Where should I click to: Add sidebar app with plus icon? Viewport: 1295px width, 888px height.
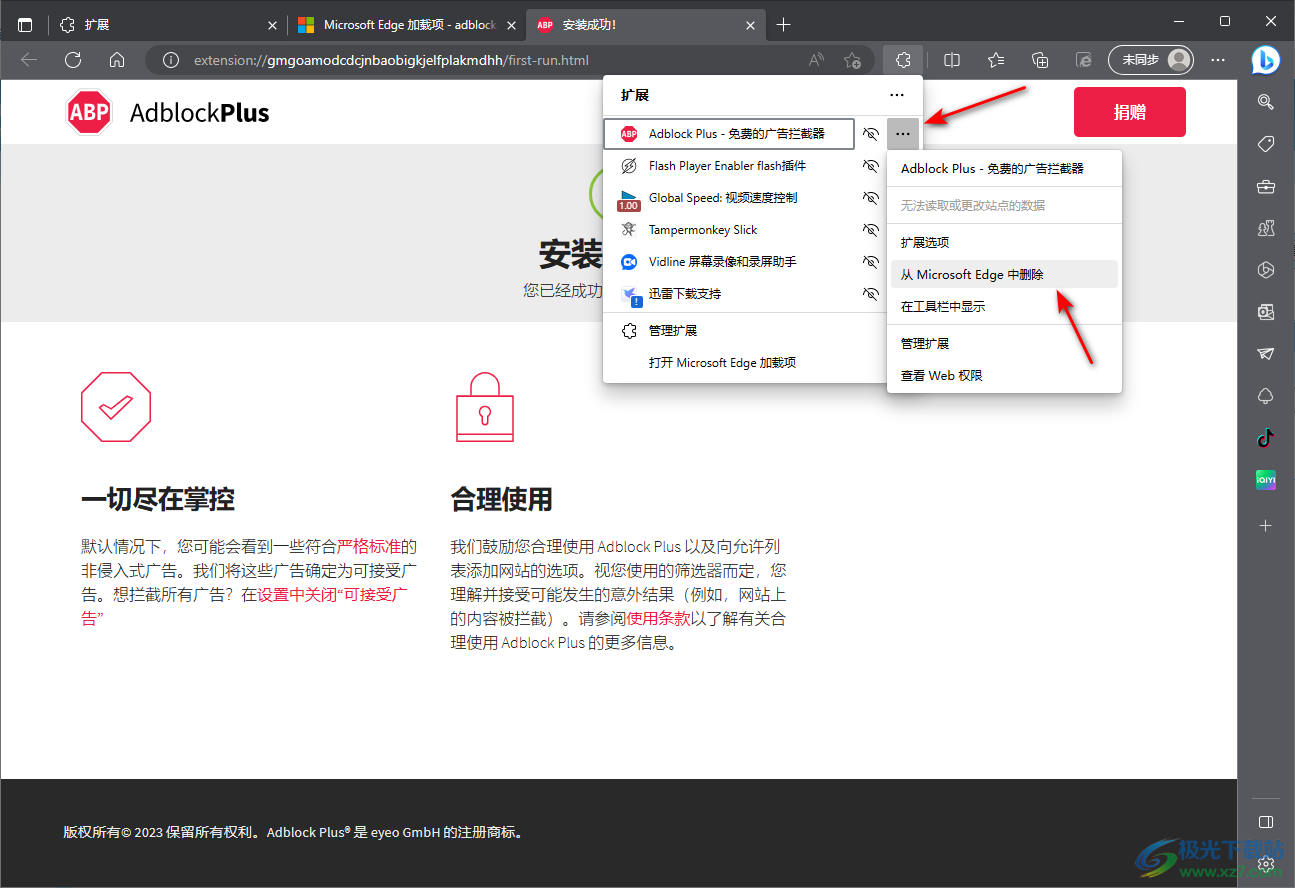tap(1266, 525)
